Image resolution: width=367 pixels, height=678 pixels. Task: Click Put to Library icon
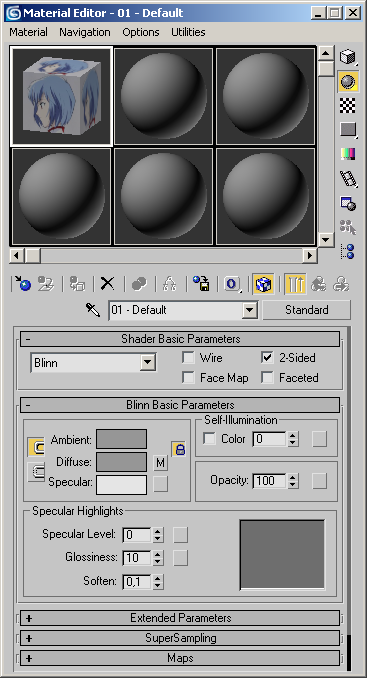click(x=201, y=284)
